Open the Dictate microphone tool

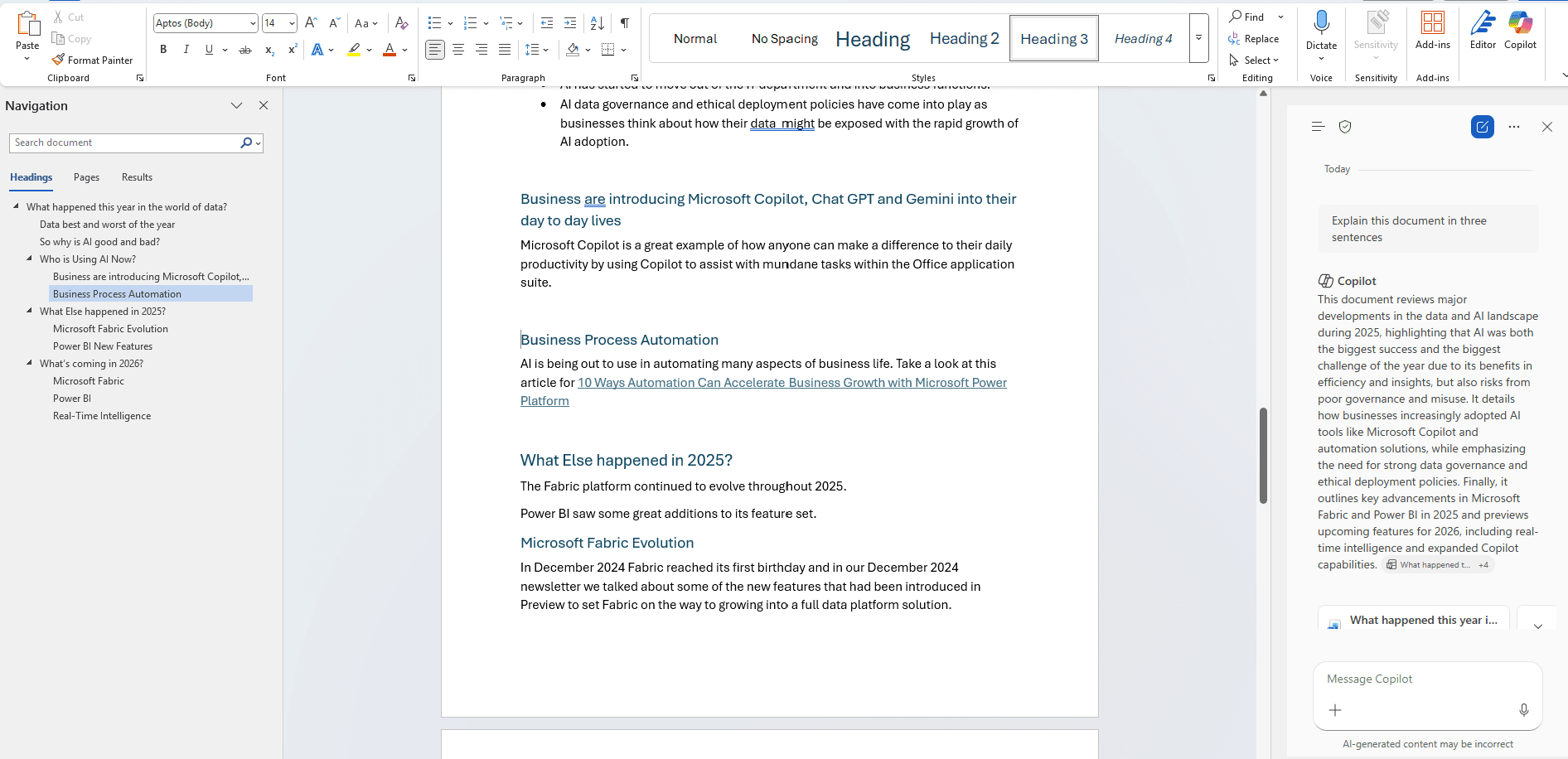(1321, 23)
